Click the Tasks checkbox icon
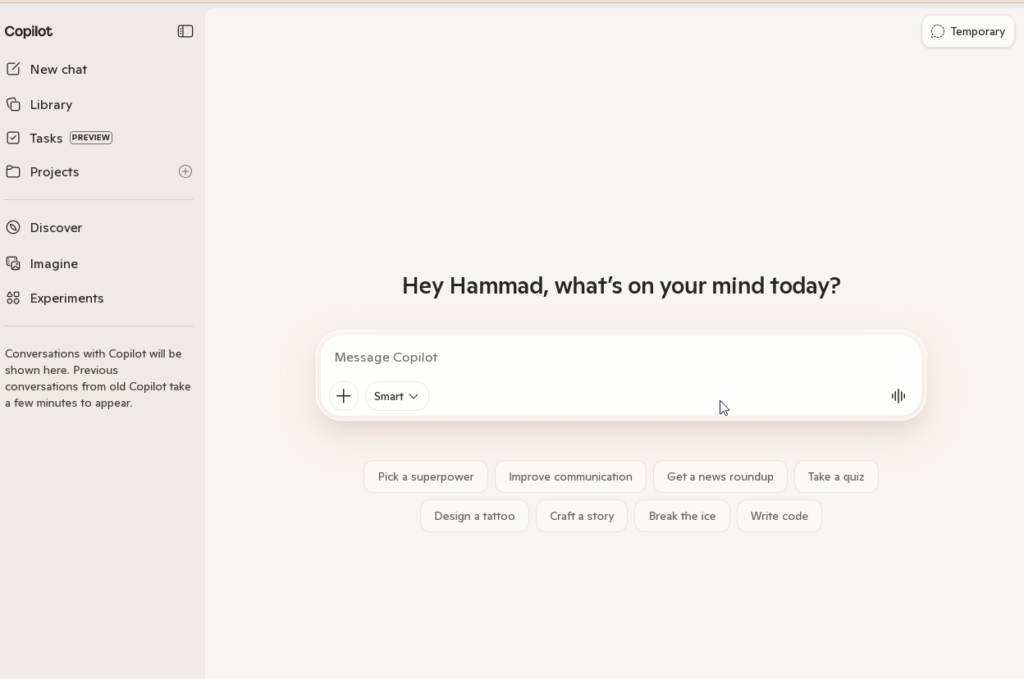1024x679 pixels. coord(13,138)
